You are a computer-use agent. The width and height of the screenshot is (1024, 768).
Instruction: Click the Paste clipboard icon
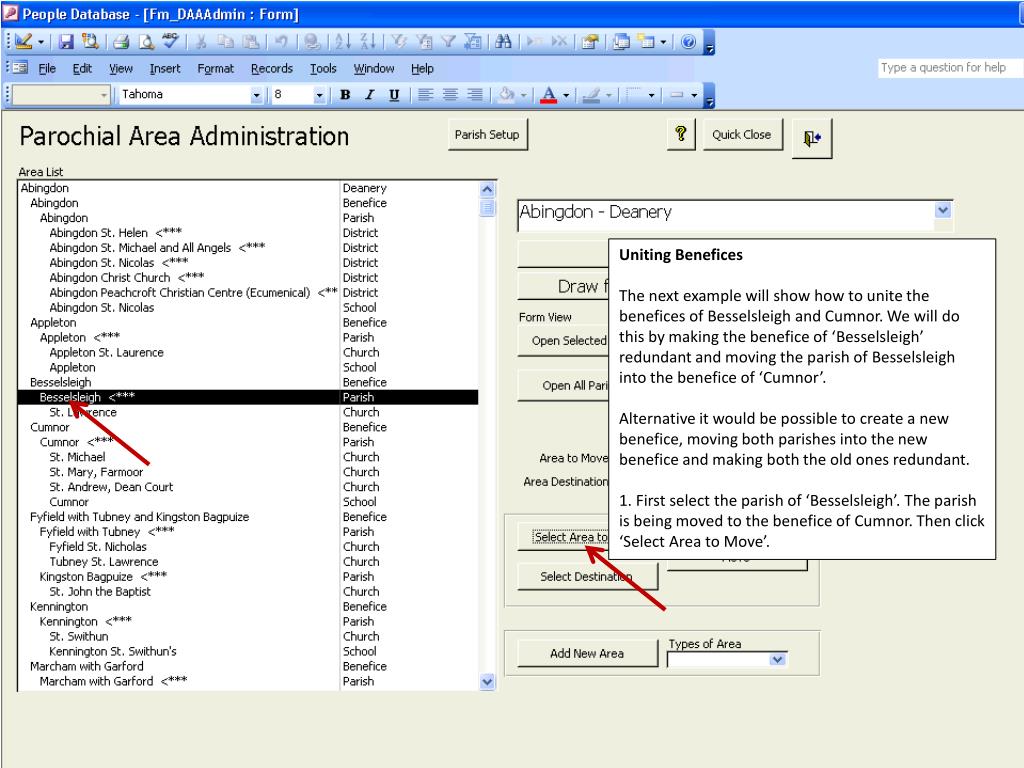[250, 42]
